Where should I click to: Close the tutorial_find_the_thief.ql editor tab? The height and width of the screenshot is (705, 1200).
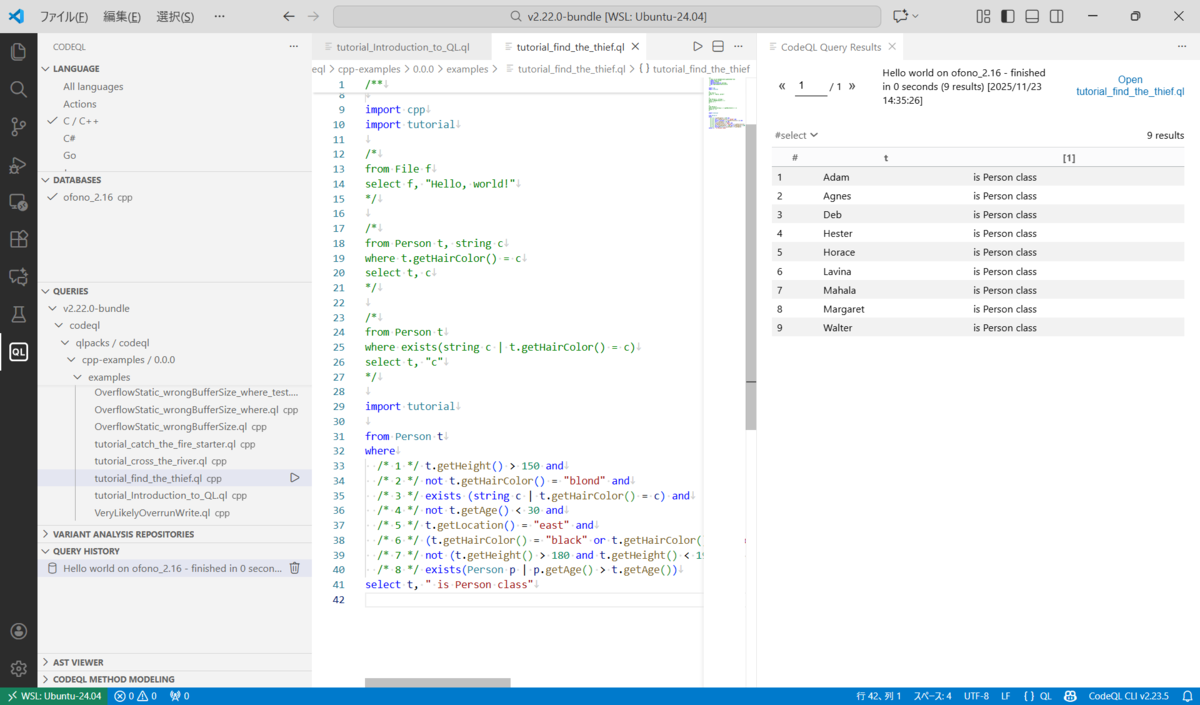click(636, 47)
